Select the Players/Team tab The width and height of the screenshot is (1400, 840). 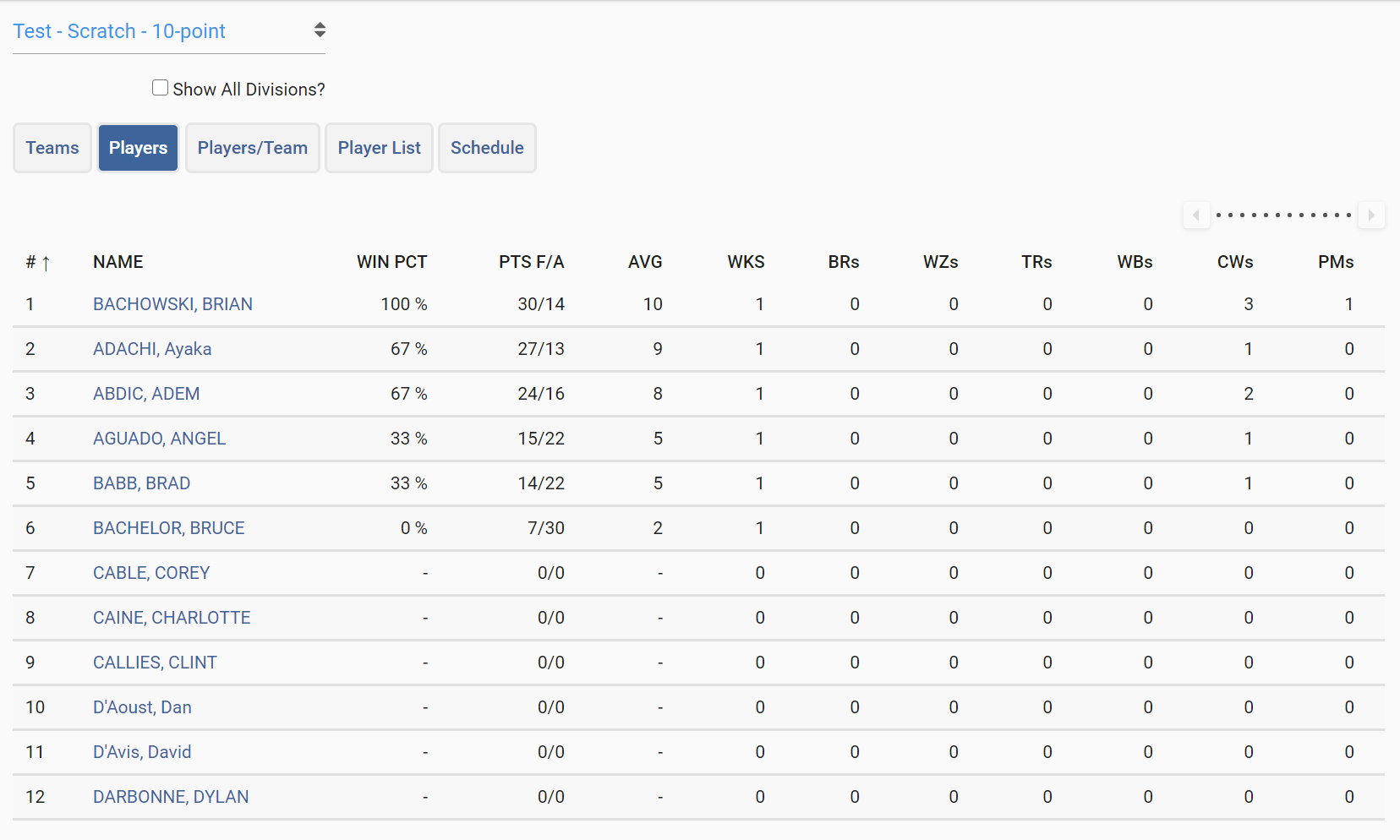pyautogui.click(x=252, y=147)
